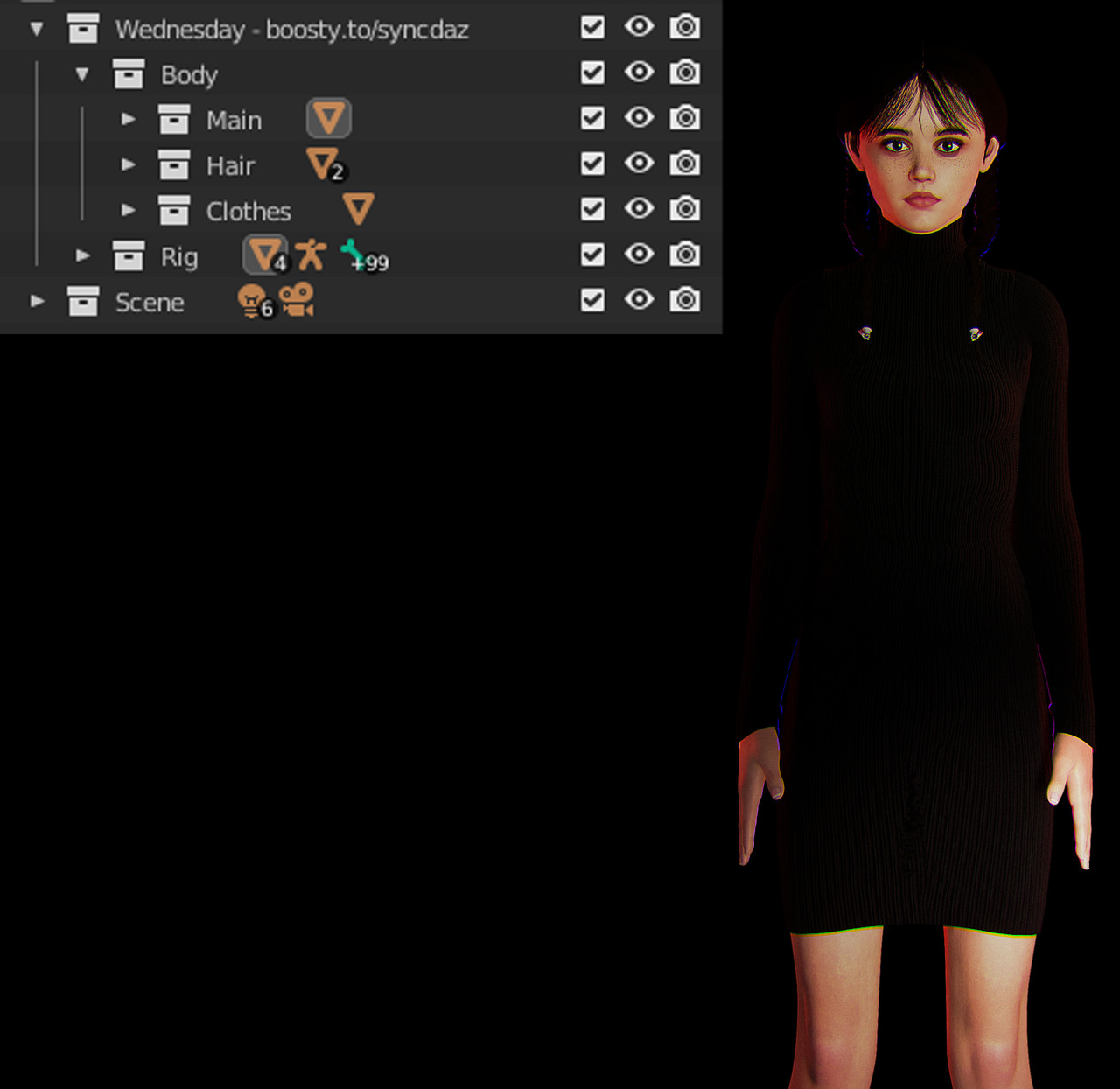This screenshot has width=1120, height=1089.
Task: Disable Hair collection in renders
Action: [x=684, y=164]
